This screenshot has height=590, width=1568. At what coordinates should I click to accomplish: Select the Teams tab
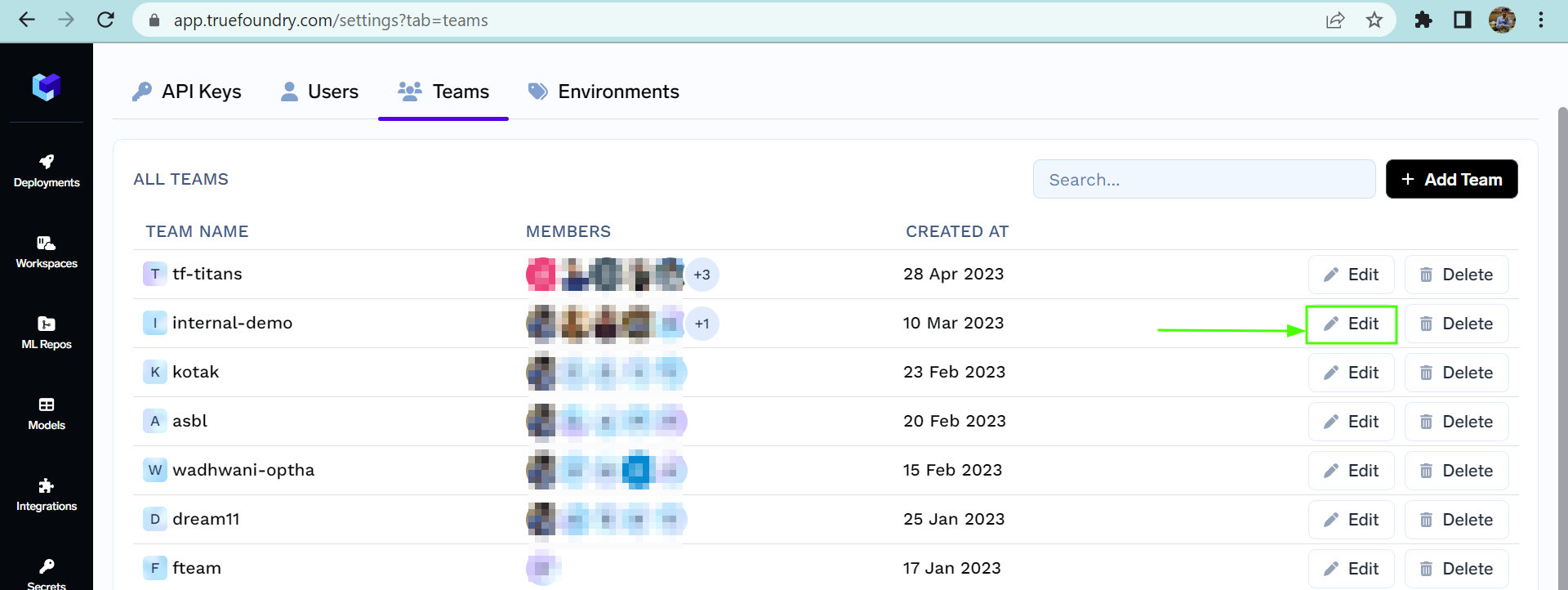click(443, 92)
